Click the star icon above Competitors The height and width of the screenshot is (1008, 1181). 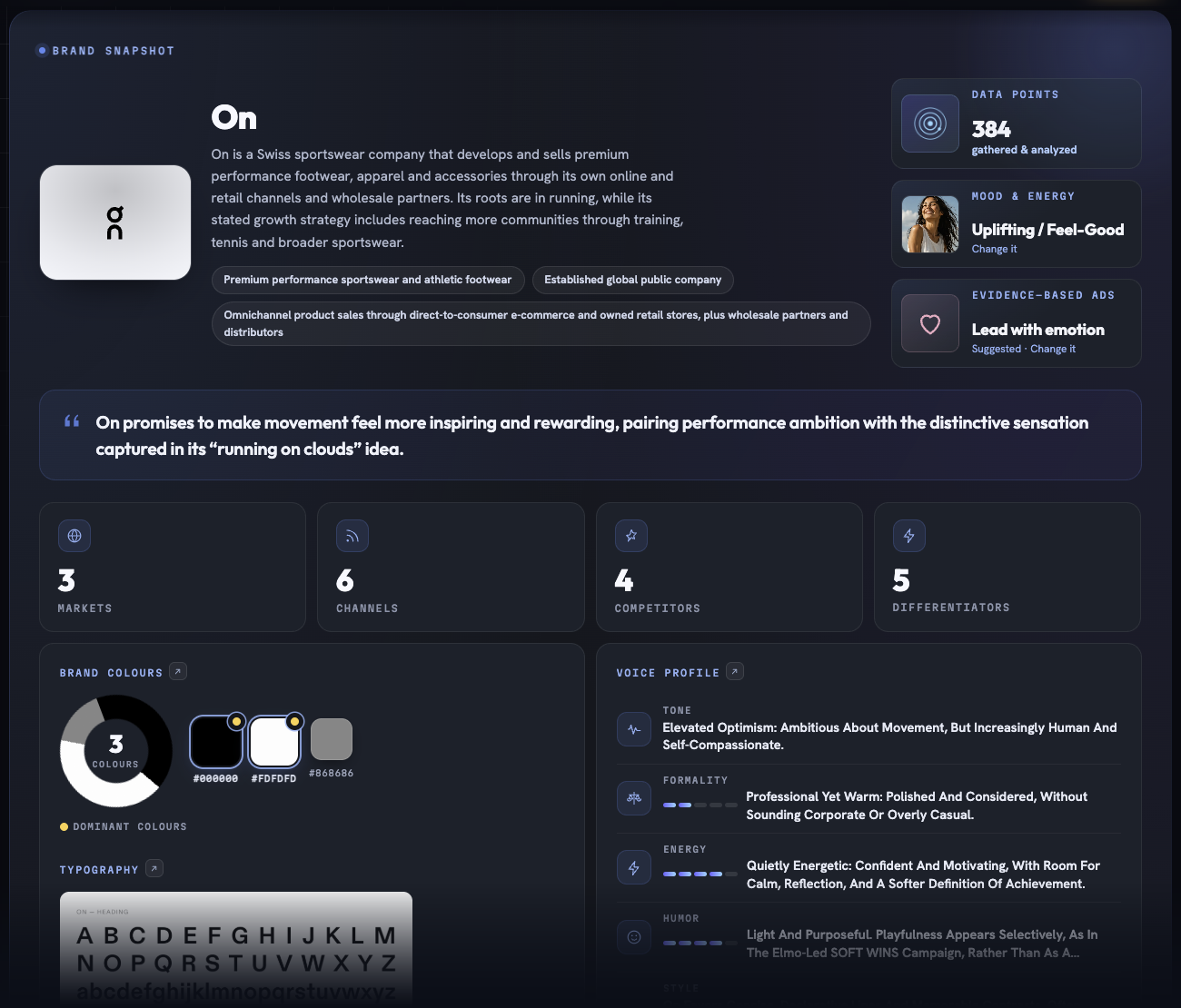pos(631,536)
